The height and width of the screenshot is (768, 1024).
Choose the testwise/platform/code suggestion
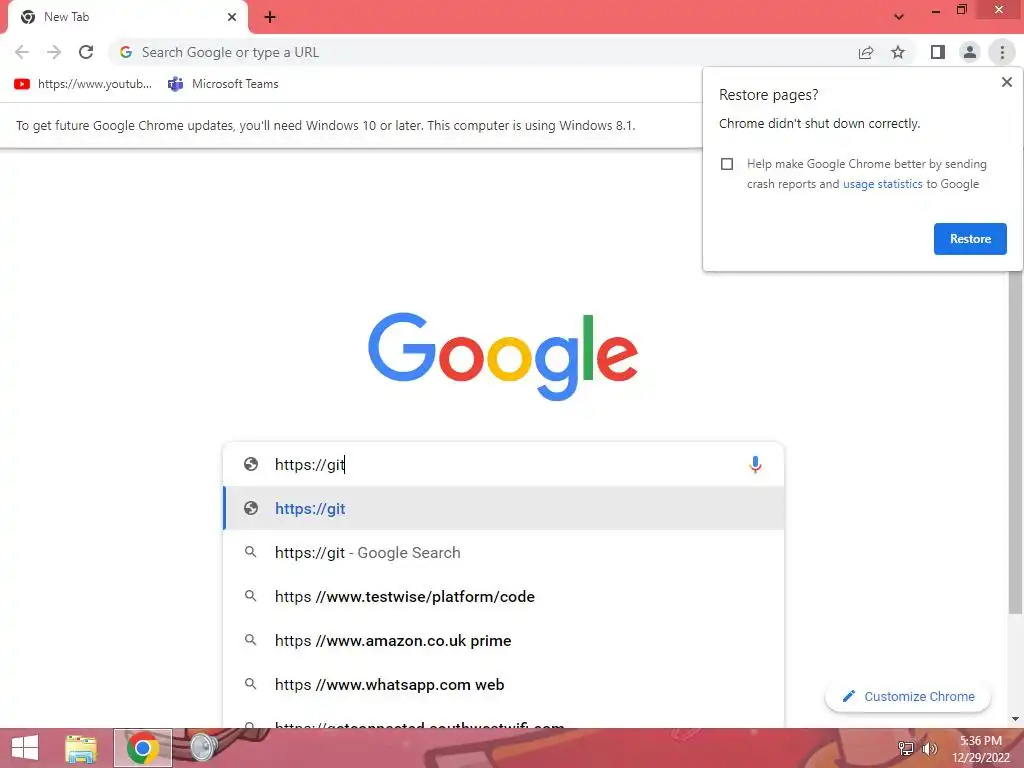click(x=504, y=596)
